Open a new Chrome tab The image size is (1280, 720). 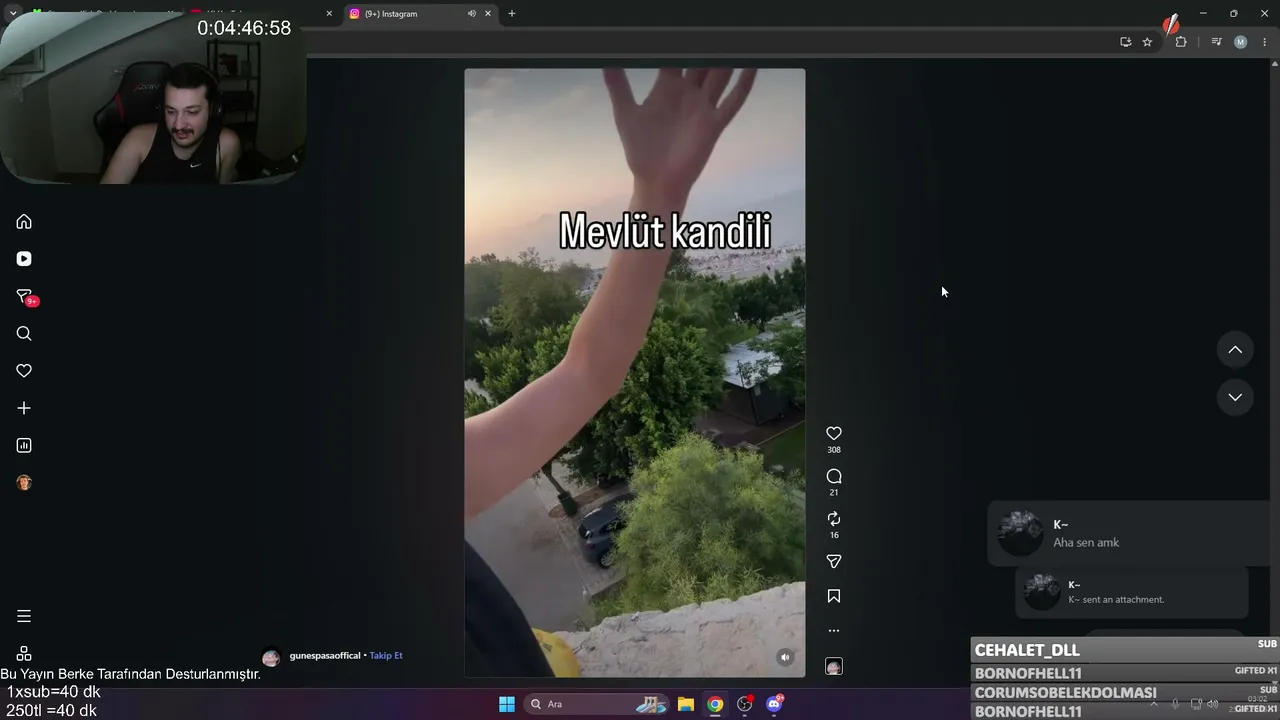click(x=512, y=14)
